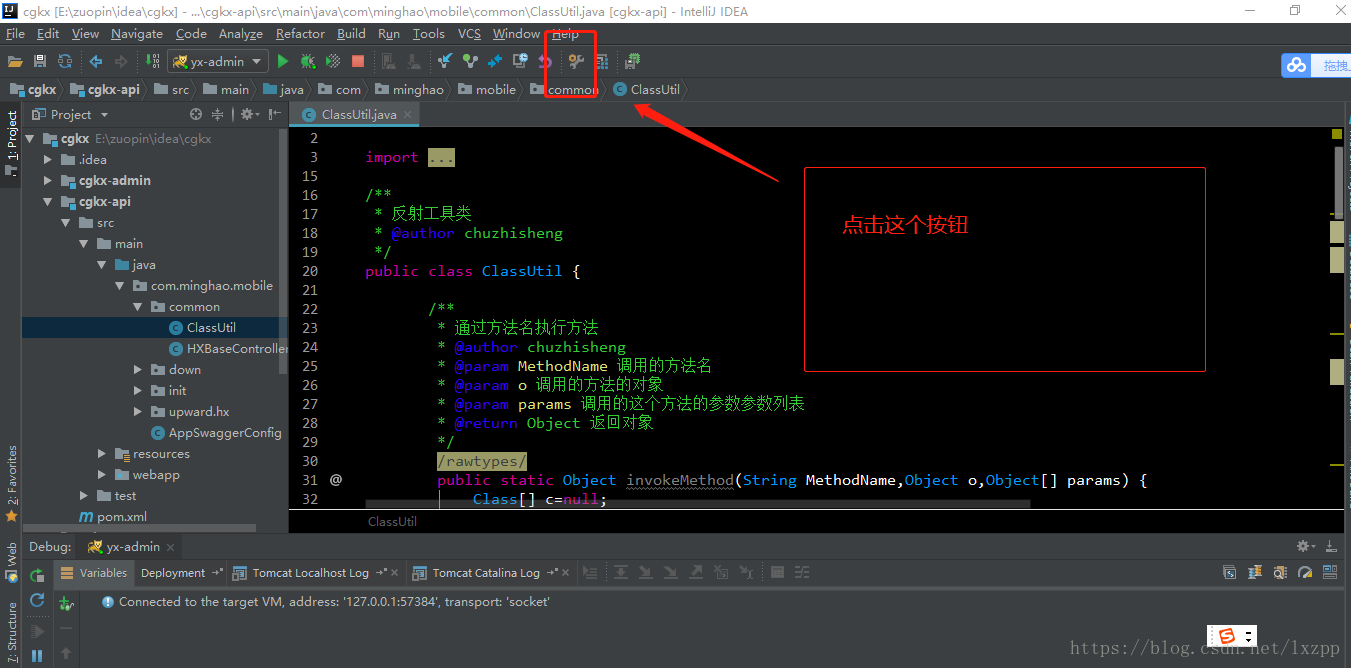
Task: Expand the cgkx-admin module
Action: (48, 181)
